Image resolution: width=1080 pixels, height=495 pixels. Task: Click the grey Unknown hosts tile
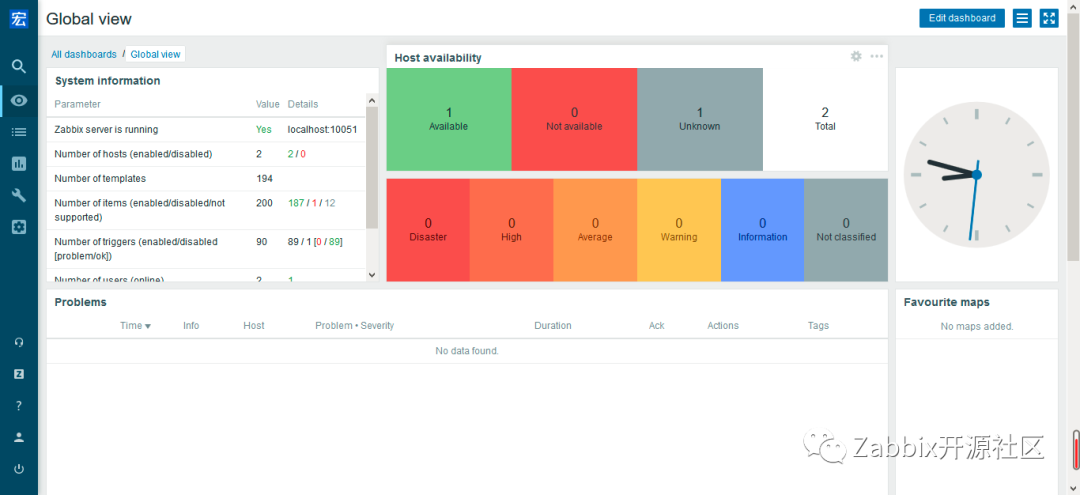coord(700,119)
